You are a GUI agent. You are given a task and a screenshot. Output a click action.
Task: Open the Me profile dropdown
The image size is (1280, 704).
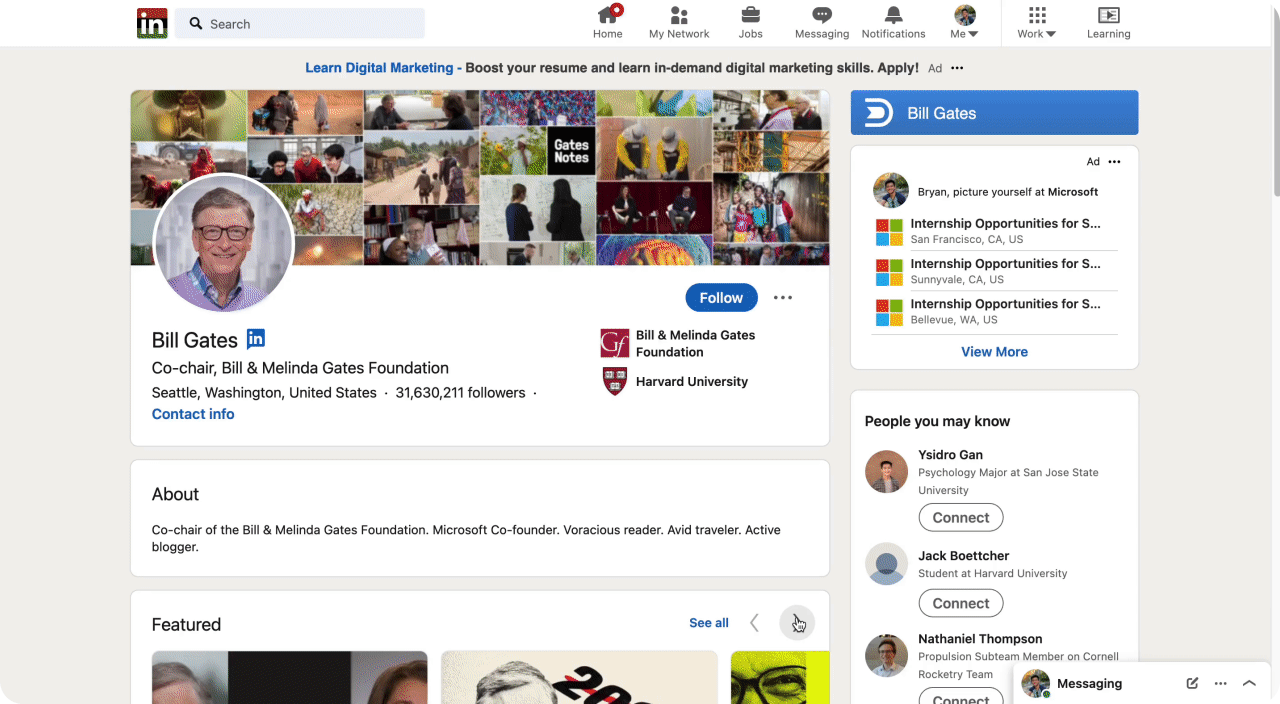(x=965, y=23)
